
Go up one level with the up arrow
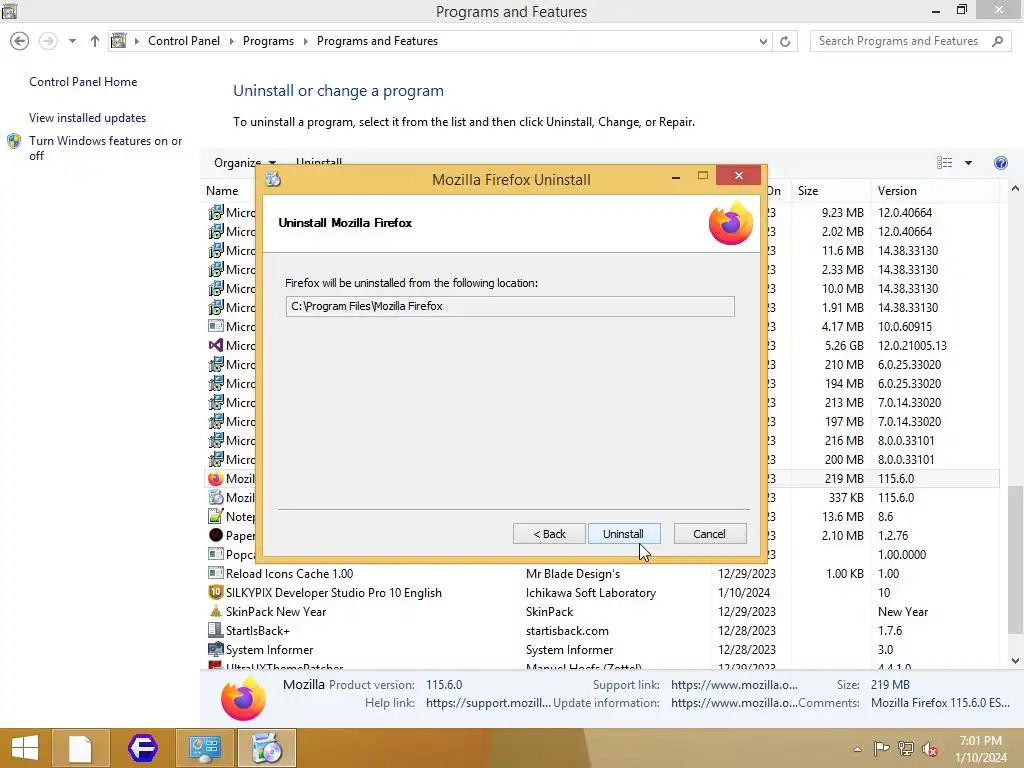click(x=95, y=41)
